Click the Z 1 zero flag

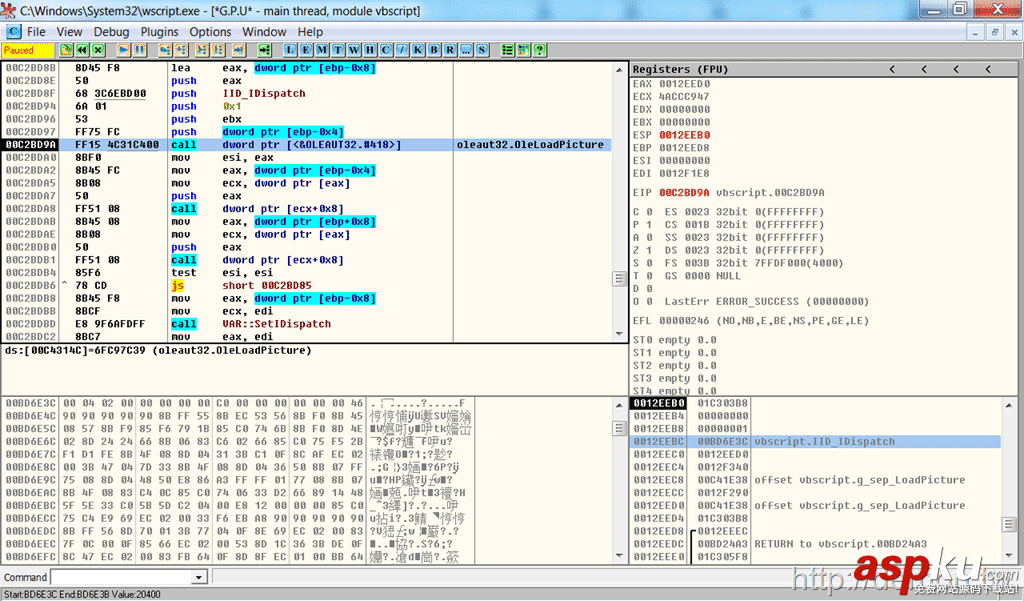tap(643, 250)
